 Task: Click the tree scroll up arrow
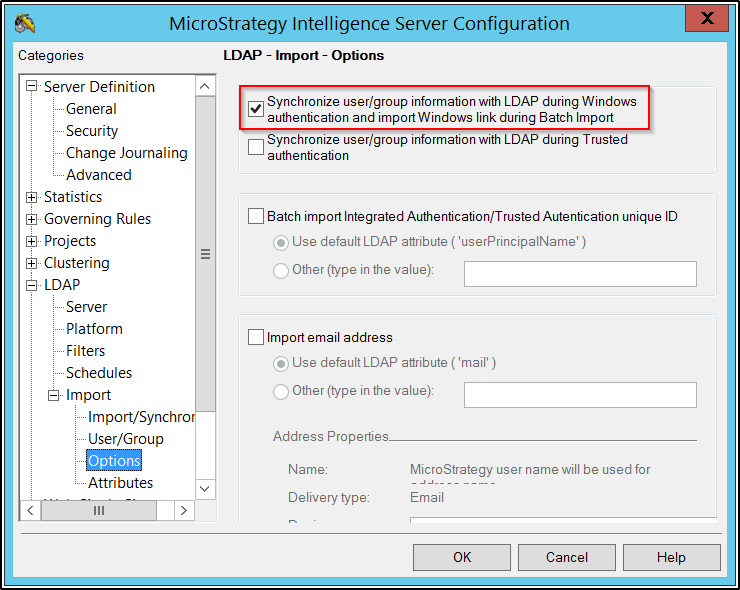pos(204,86)
